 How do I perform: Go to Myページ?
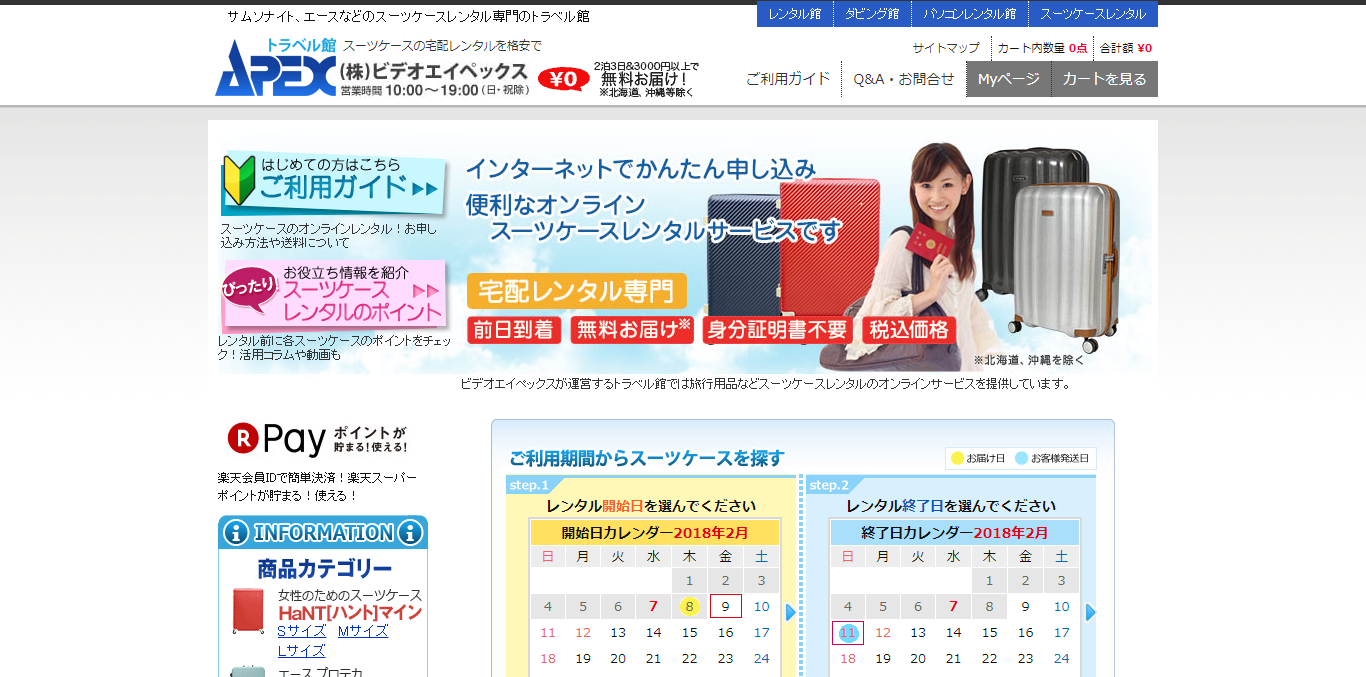1009,79
